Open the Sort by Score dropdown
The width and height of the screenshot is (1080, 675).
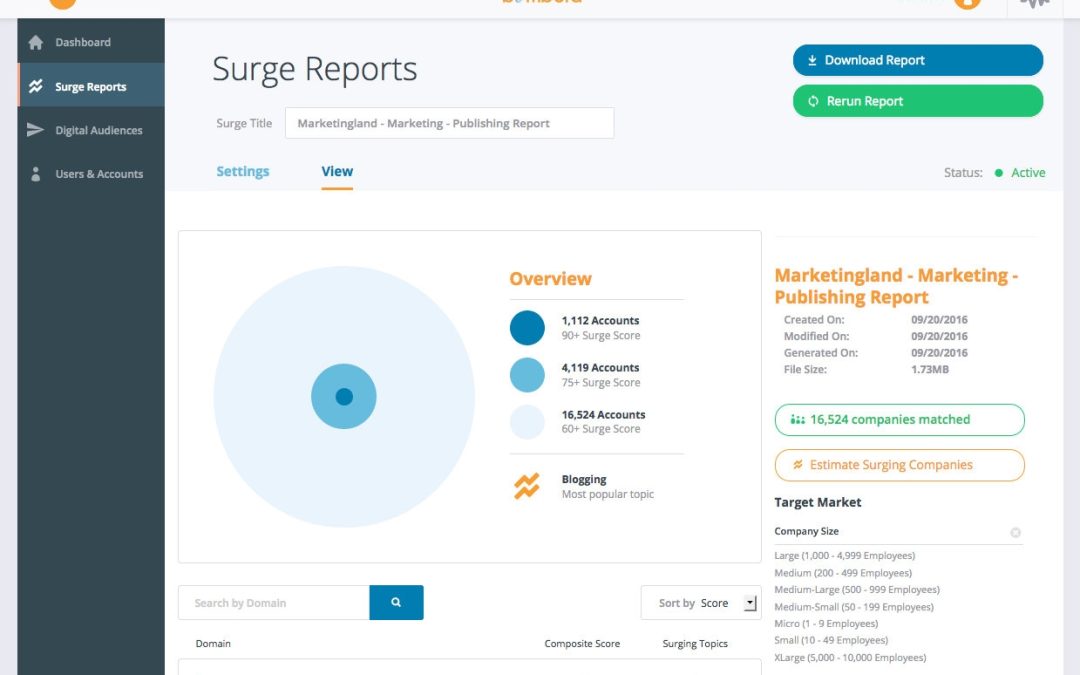click(700, 603)
